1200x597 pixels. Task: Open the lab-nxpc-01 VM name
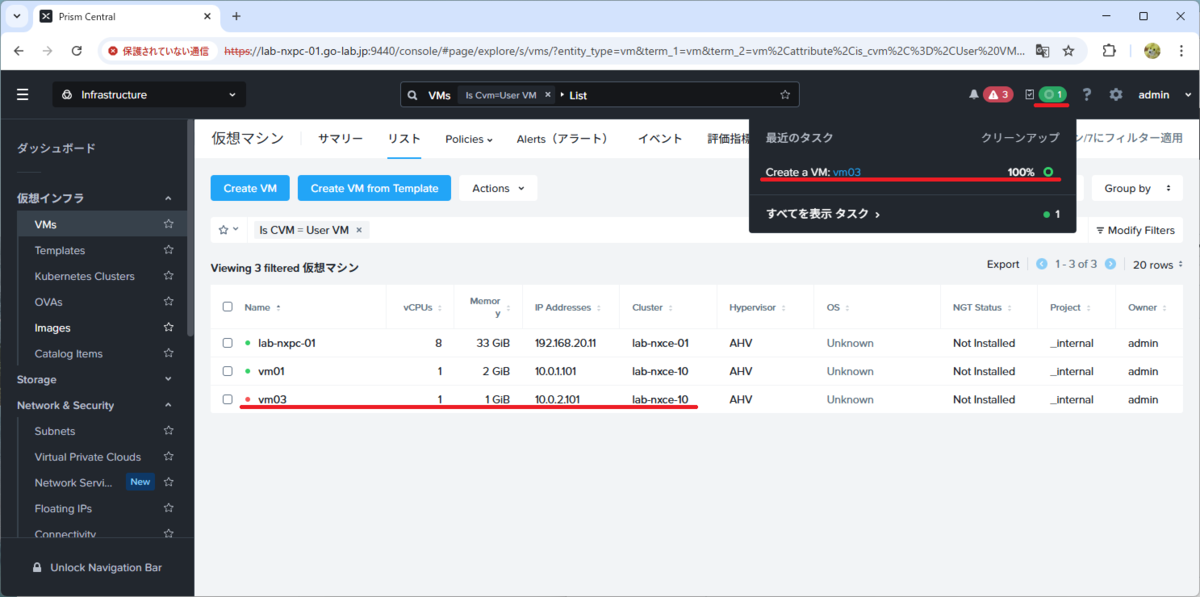[287, 343]
